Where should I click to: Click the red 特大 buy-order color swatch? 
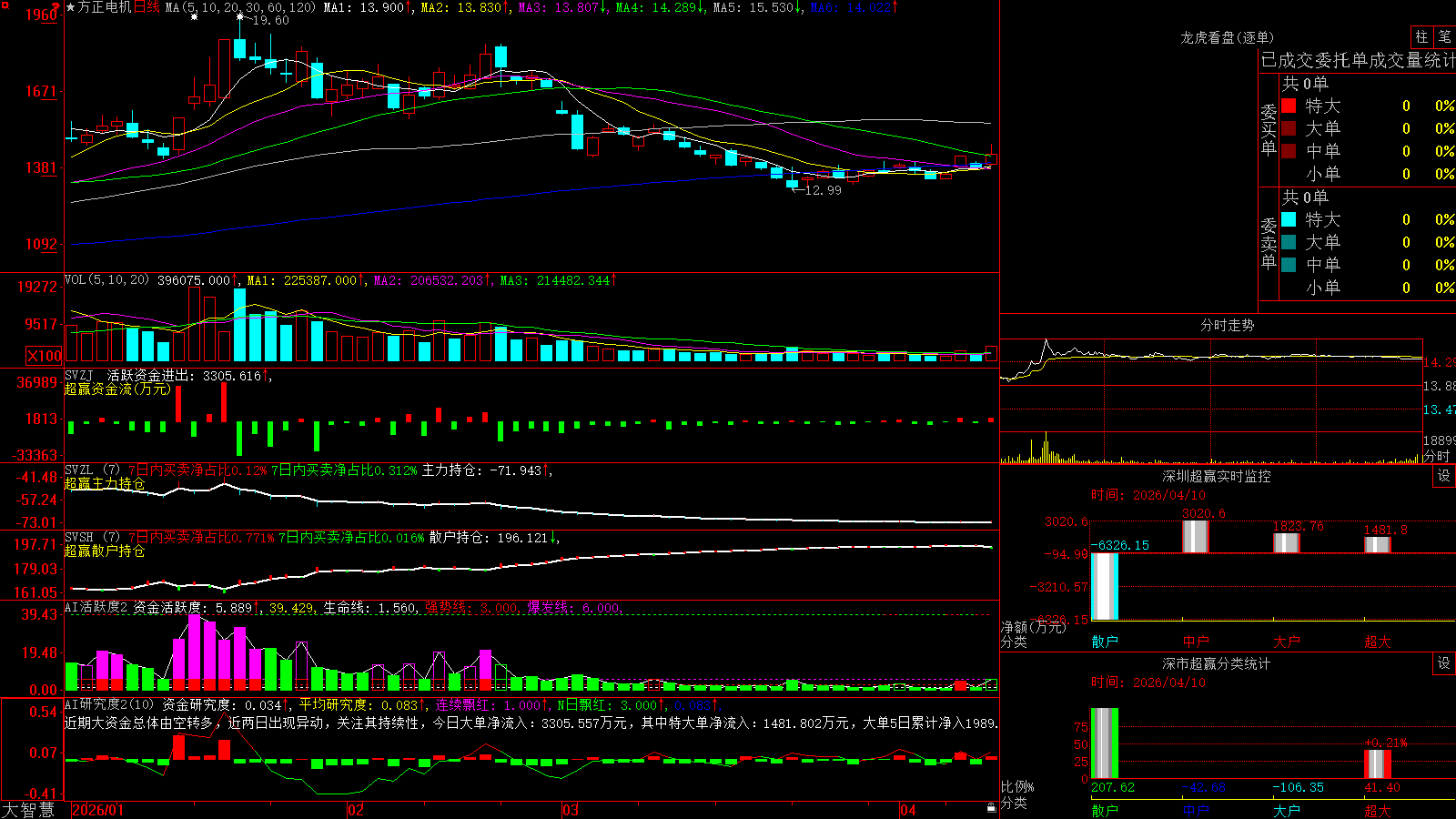[1289, 106]
